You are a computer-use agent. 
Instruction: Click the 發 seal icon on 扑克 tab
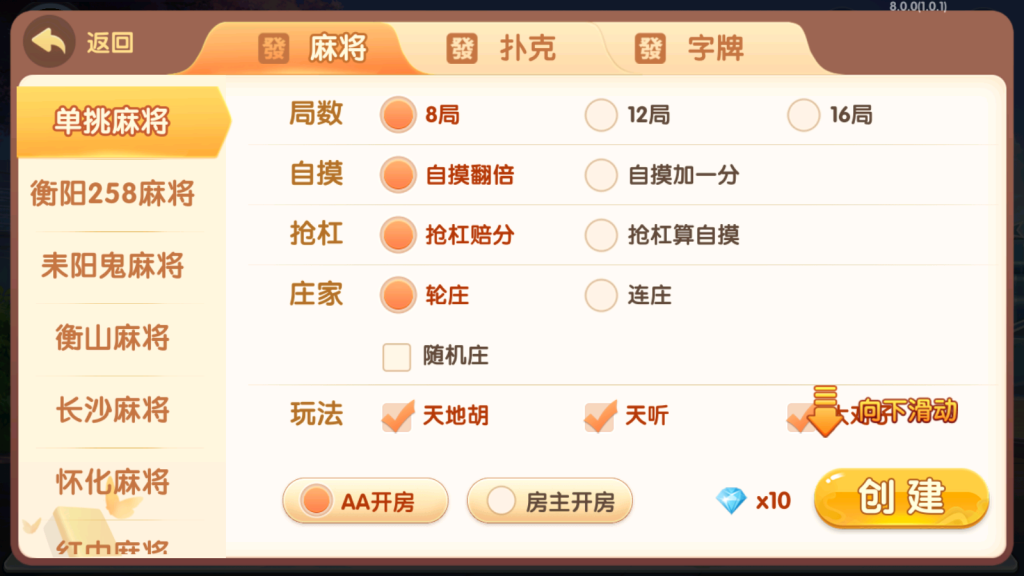pos(463,48)
